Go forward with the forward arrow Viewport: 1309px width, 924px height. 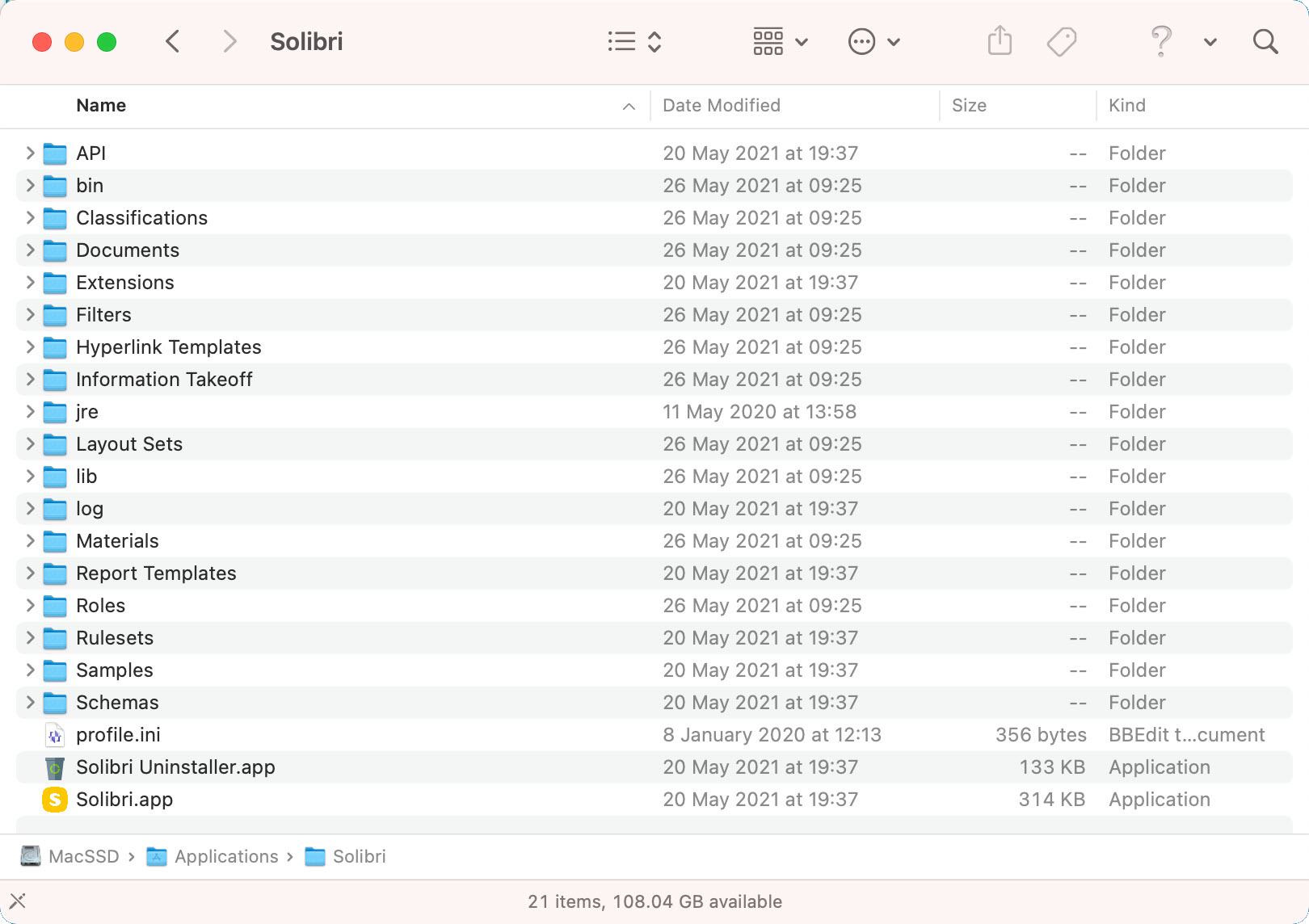click(229, 41)
